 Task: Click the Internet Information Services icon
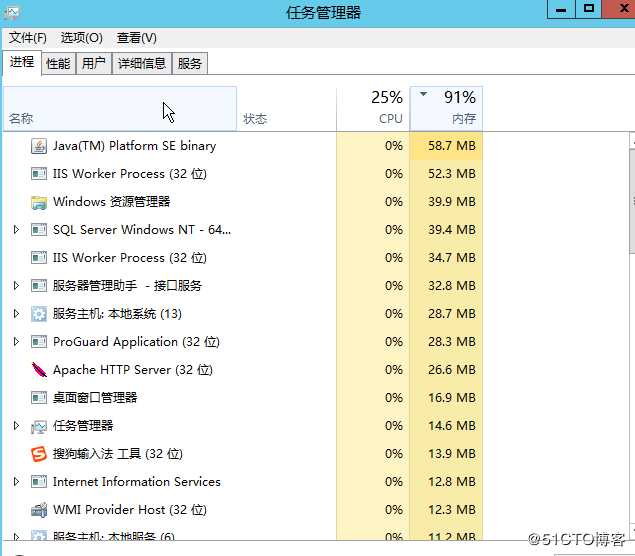click(x=39, y=481)
